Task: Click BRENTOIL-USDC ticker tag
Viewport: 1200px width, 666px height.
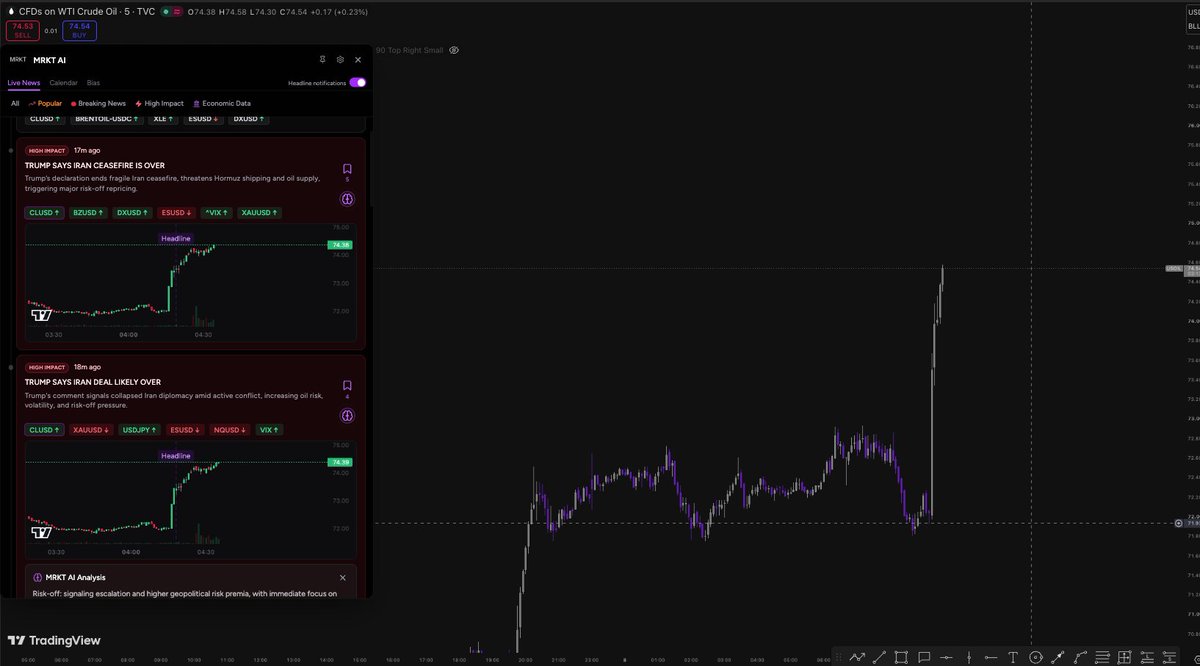Action: (x=107, y=119)
